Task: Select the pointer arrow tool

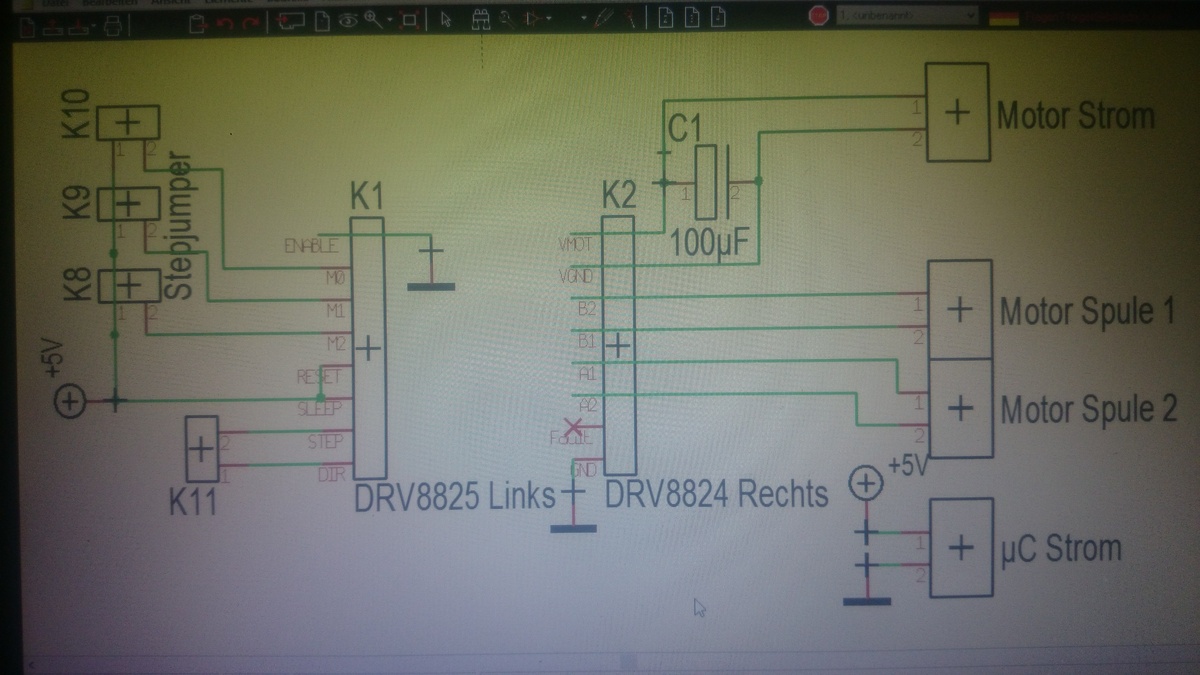Action: 446,20
